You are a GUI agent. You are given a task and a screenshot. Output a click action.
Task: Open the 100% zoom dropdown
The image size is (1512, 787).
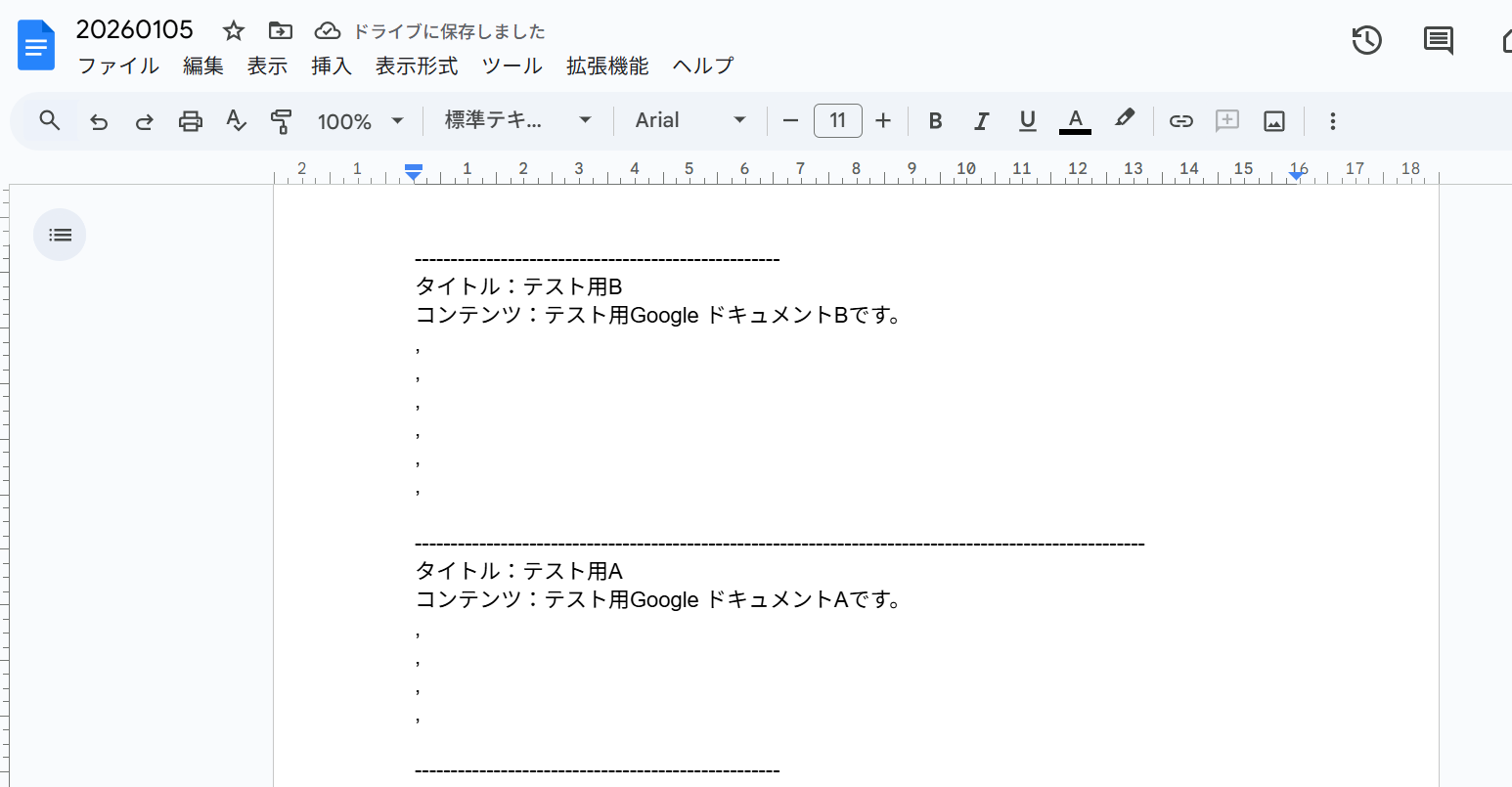tap(360, 121)
